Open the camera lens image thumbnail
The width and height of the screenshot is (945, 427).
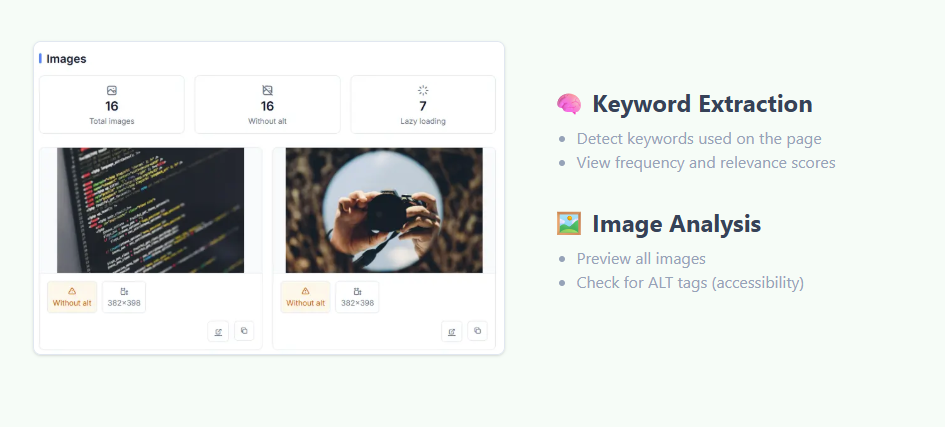[x=384, y=210]
